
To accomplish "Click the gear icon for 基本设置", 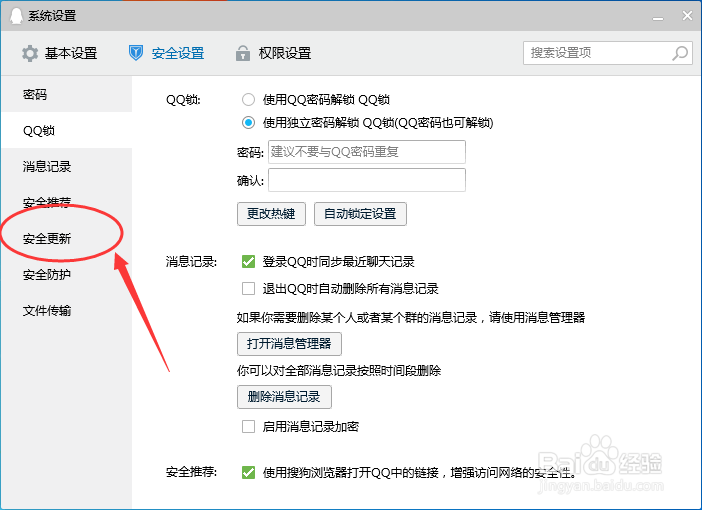I will click(x=30, y=53).
